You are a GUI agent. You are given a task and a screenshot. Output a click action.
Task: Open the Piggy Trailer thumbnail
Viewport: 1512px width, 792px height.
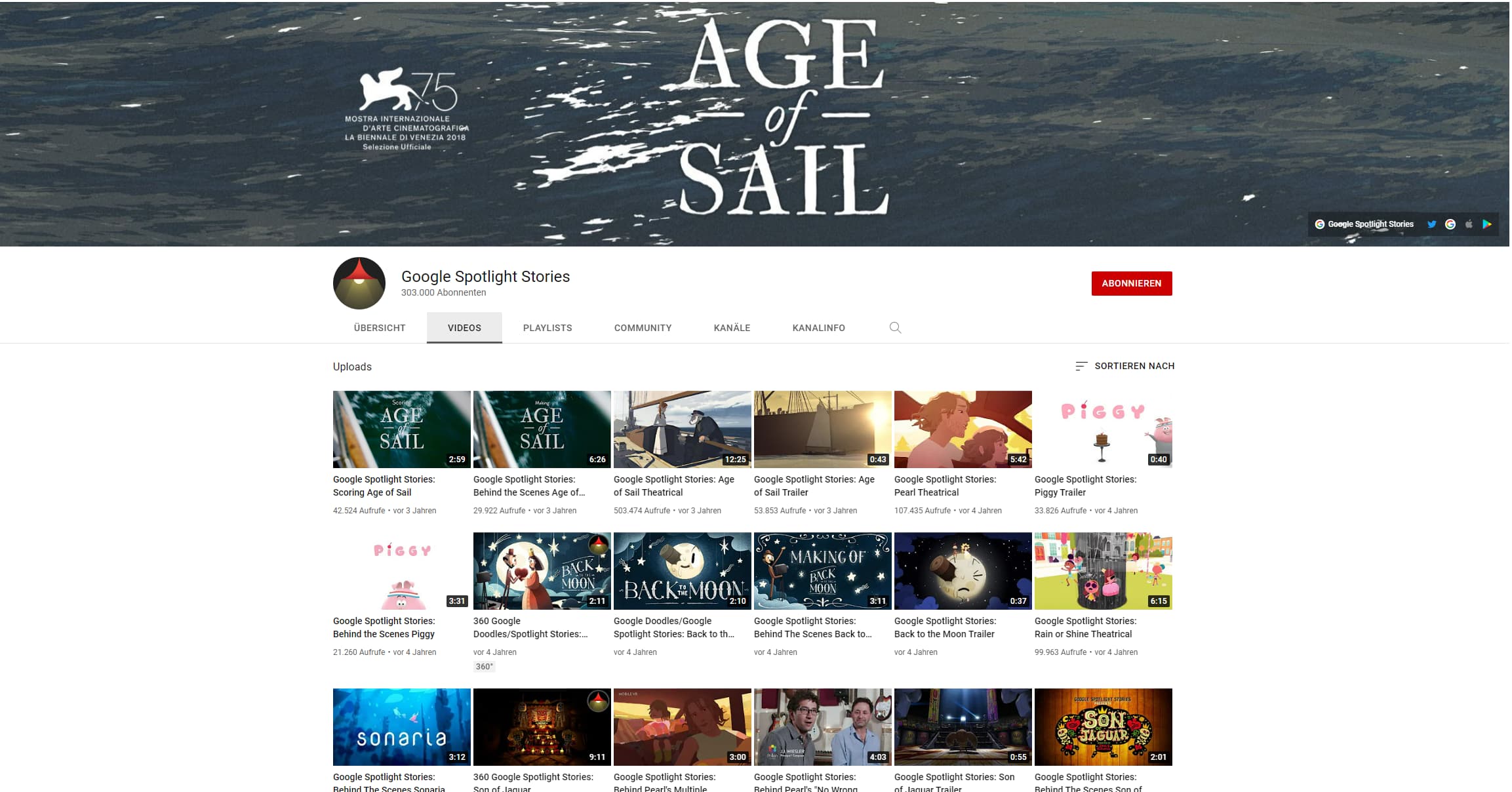tap(1104, 429)
